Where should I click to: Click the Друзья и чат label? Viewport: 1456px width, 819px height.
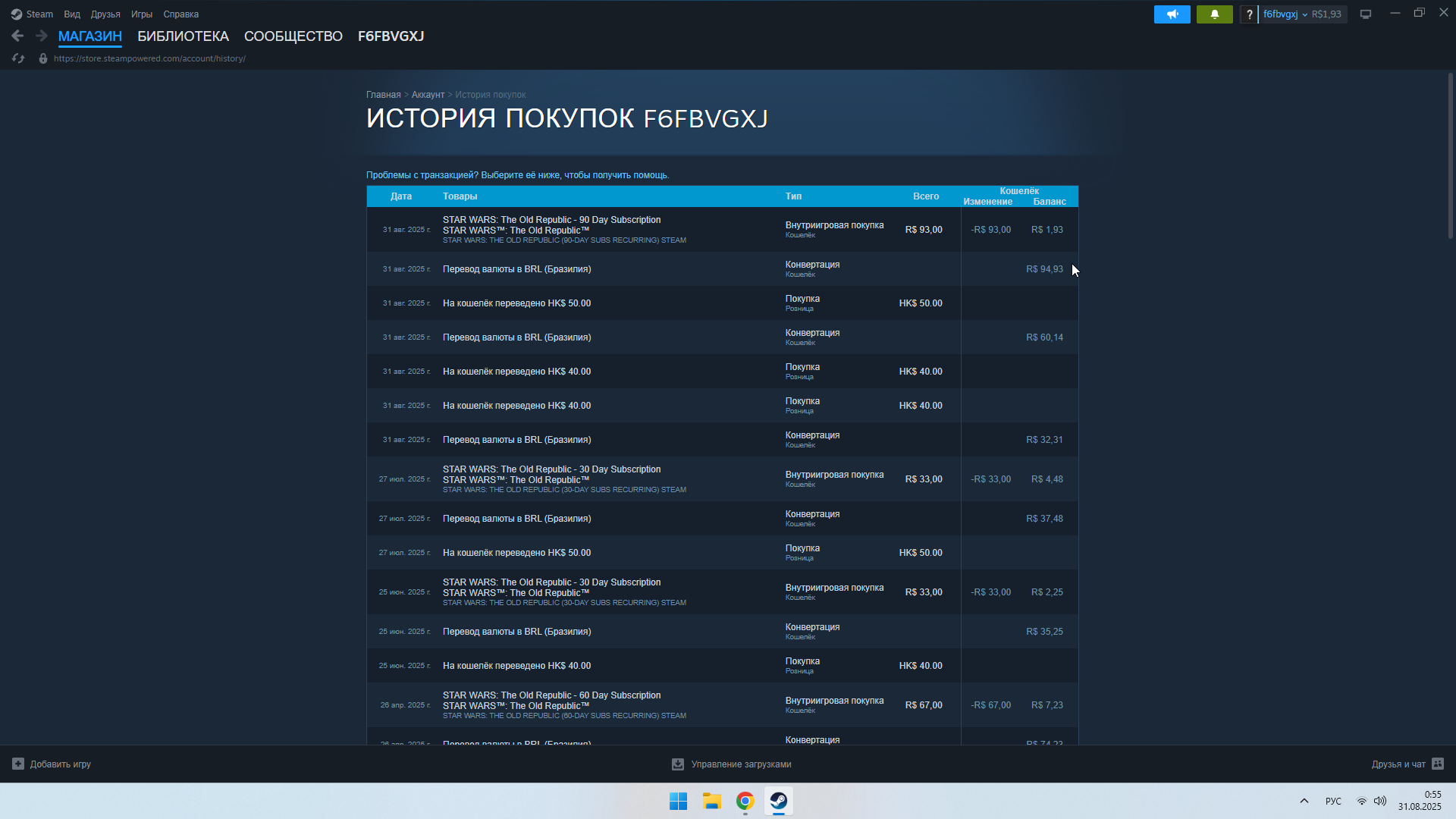(x=1398, y=764)
